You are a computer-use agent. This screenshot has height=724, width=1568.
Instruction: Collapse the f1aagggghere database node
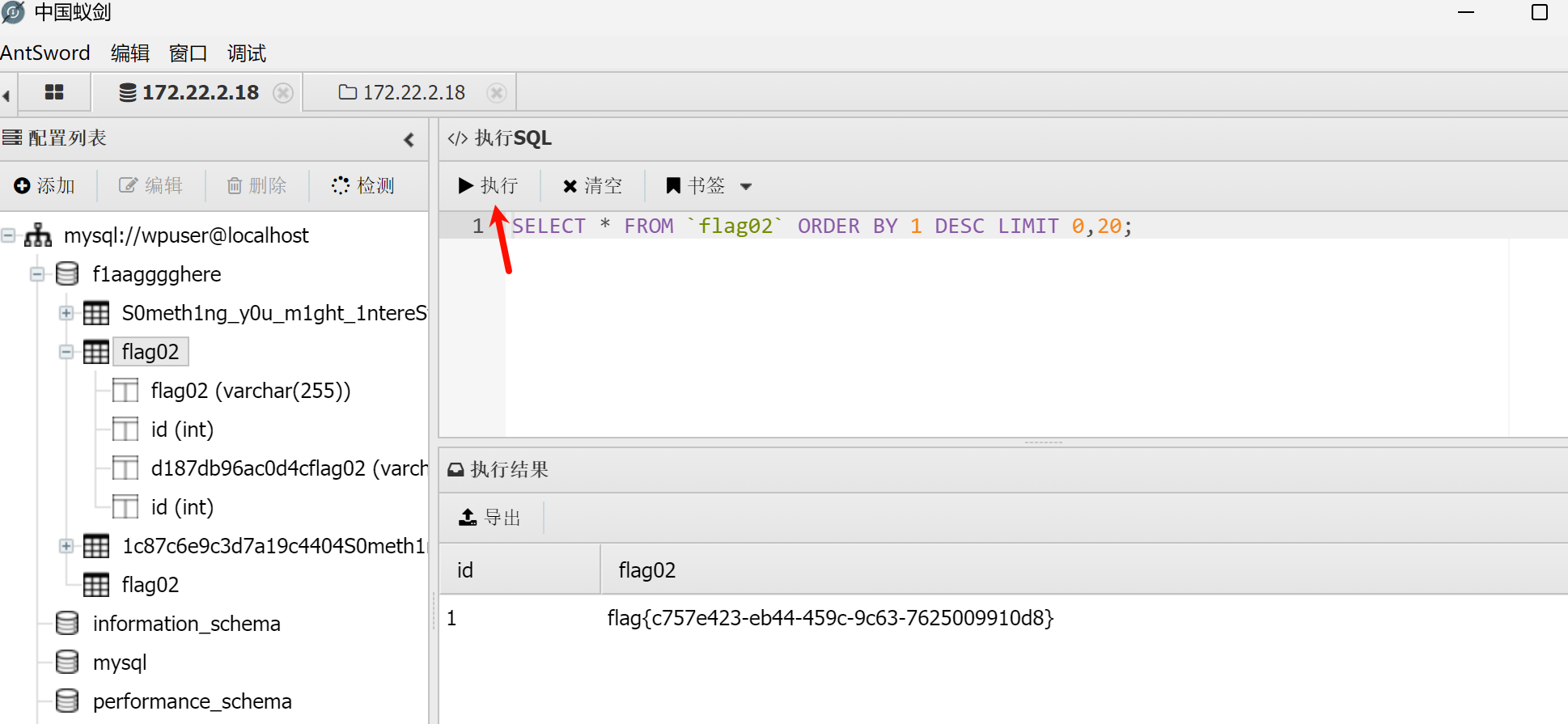[x=37, y=274]
